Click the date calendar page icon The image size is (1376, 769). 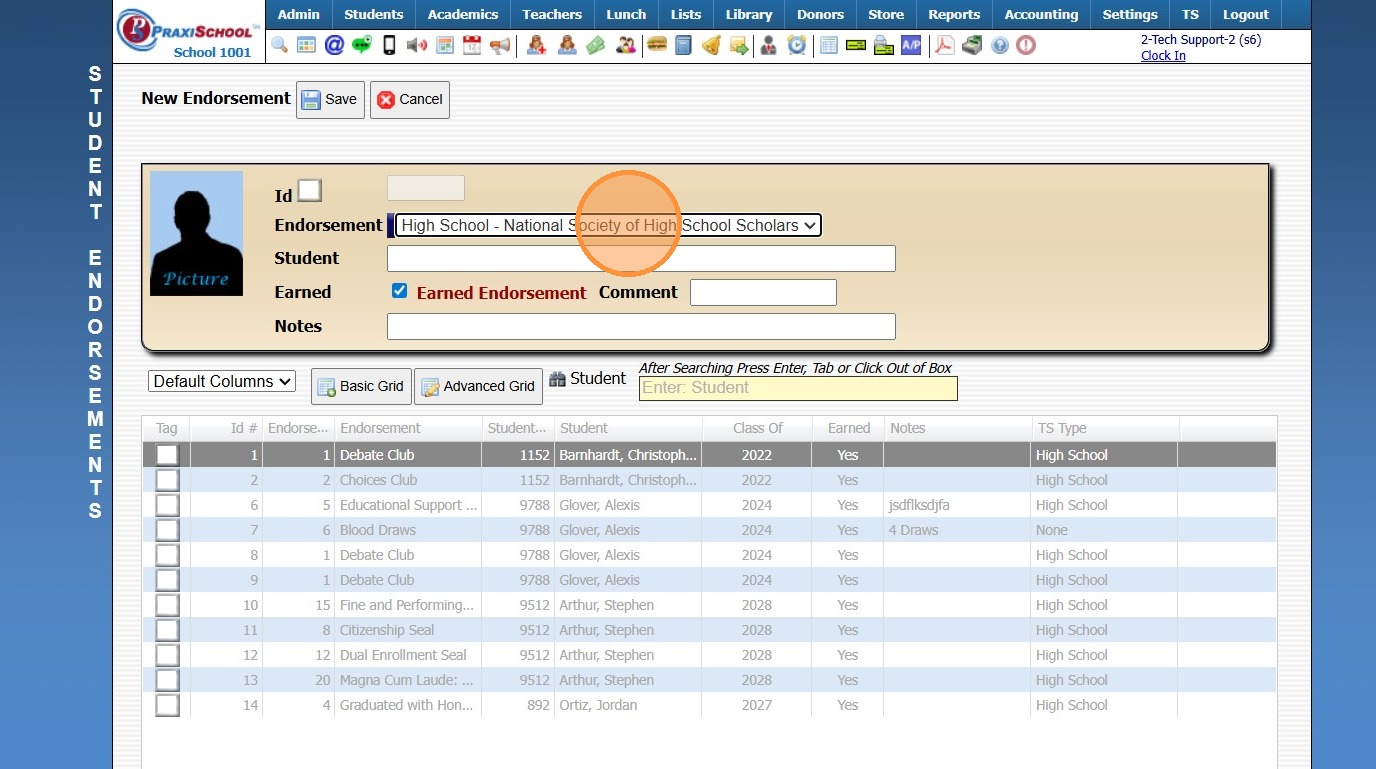[x=472, y=45]
